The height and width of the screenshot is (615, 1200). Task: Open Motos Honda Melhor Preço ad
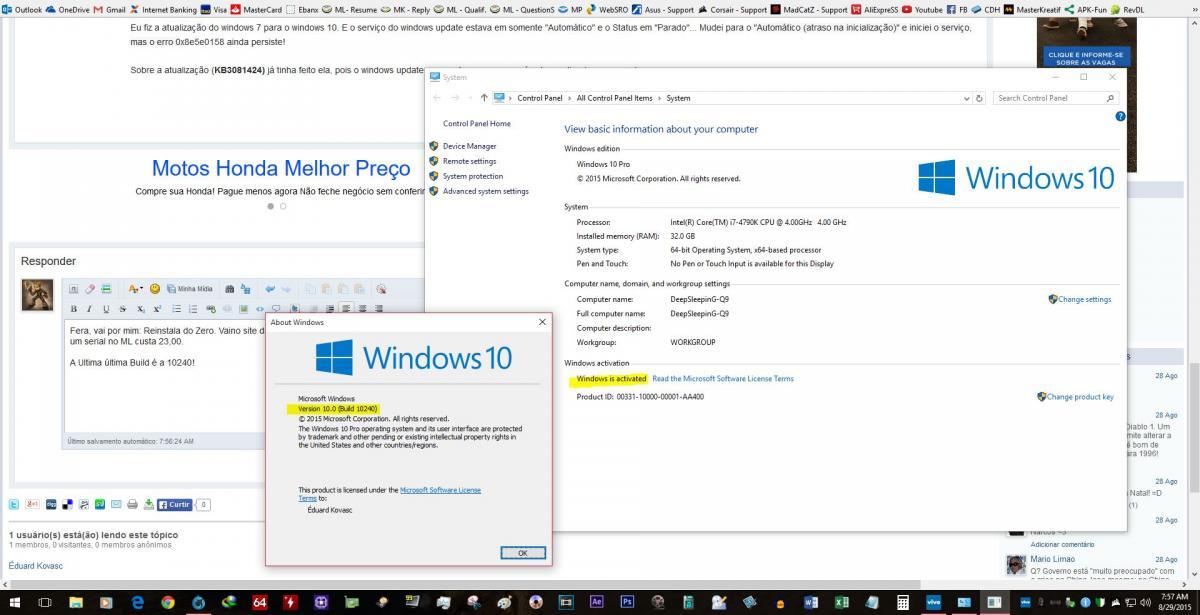point(281,169)
